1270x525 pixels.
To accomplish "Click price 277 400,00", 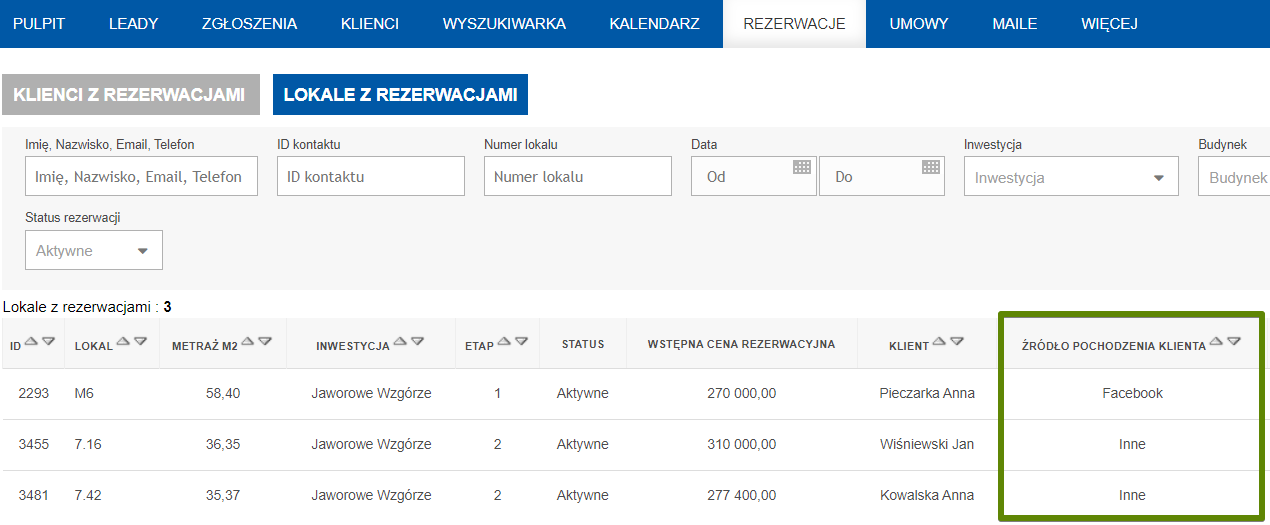I will pyautogui.click(x=741, y=495).
